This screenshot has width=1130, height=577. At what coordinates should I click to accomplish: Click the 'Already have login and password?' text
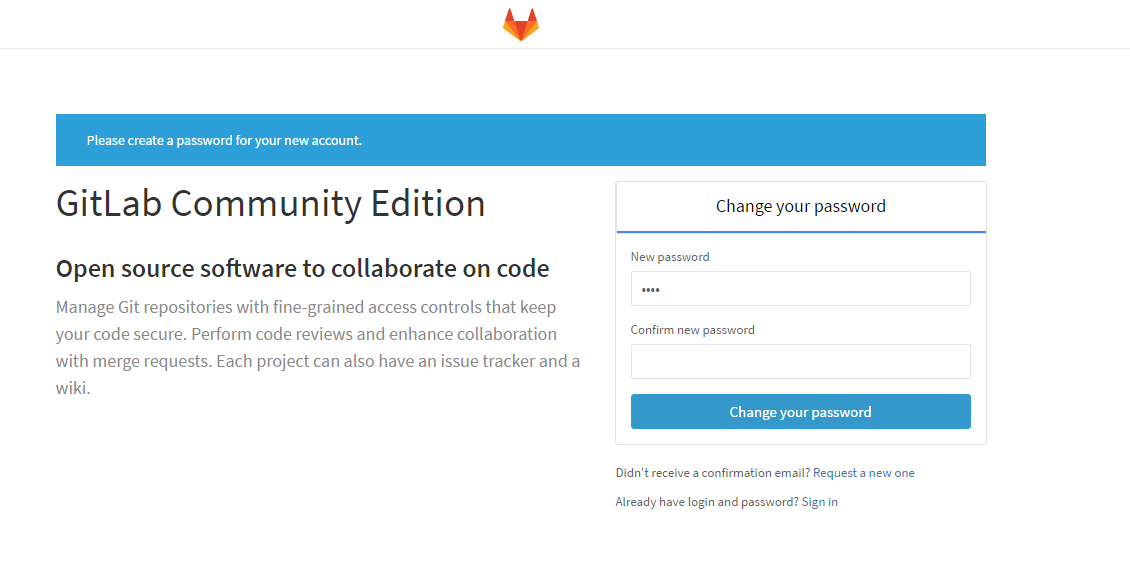point(707,502)
